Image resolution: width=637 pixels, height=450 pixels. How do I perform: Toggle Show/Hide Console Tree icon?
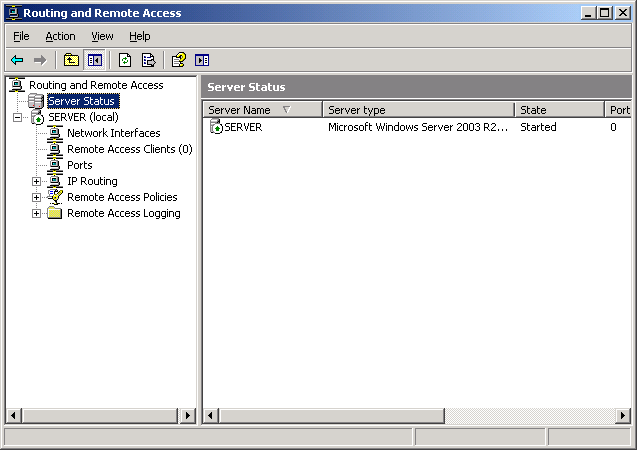[x=95, y=61]
